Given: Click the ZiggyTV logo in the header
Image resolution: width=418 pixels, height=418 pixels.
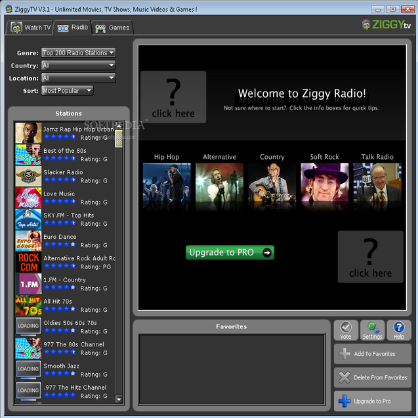Looking at the screenshot, I should (x=387, y=24).
